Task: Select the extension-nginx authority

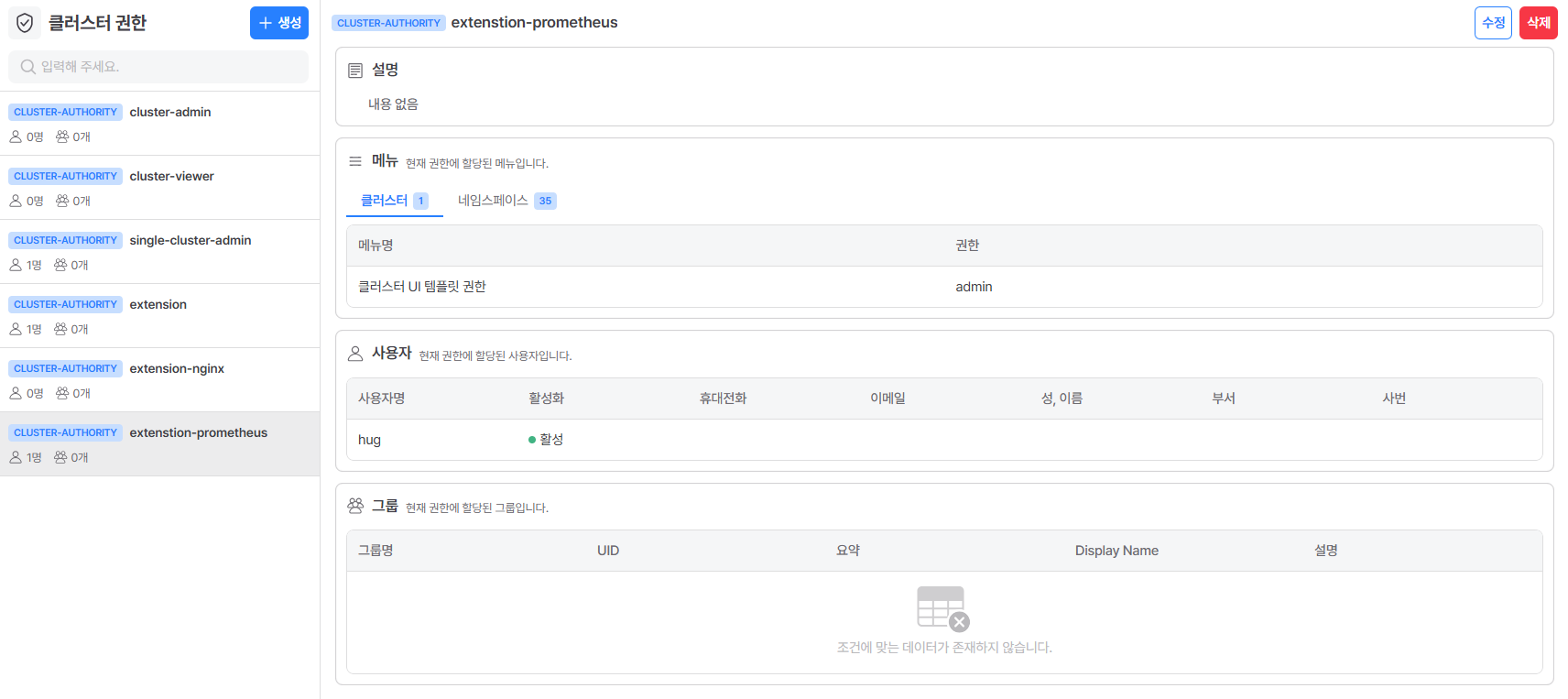Action: 159,380
